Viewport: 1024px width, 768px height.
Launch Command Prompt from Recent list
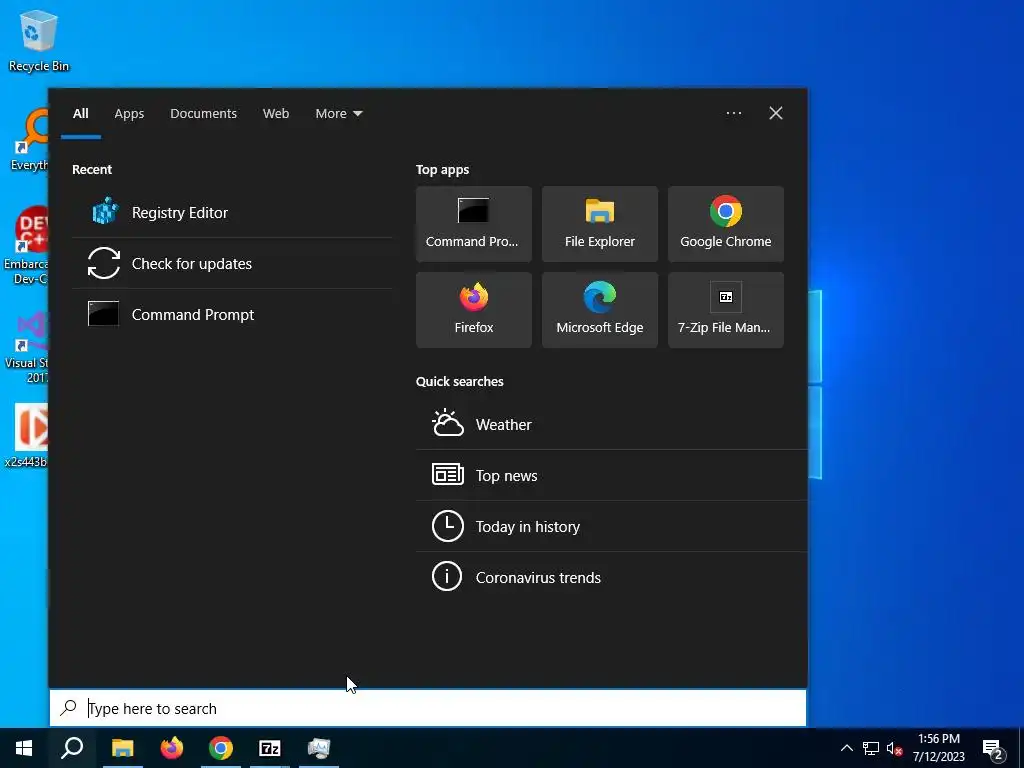[x=232, y=314]
